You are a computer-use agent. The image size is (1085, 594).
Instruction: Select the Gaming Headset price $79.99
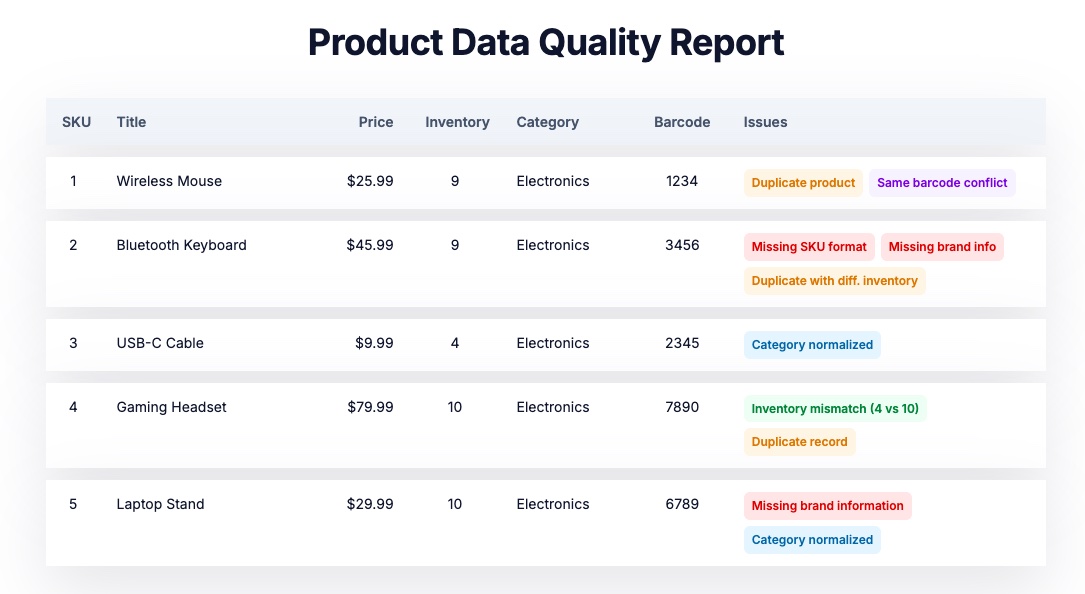click(370, 407)
